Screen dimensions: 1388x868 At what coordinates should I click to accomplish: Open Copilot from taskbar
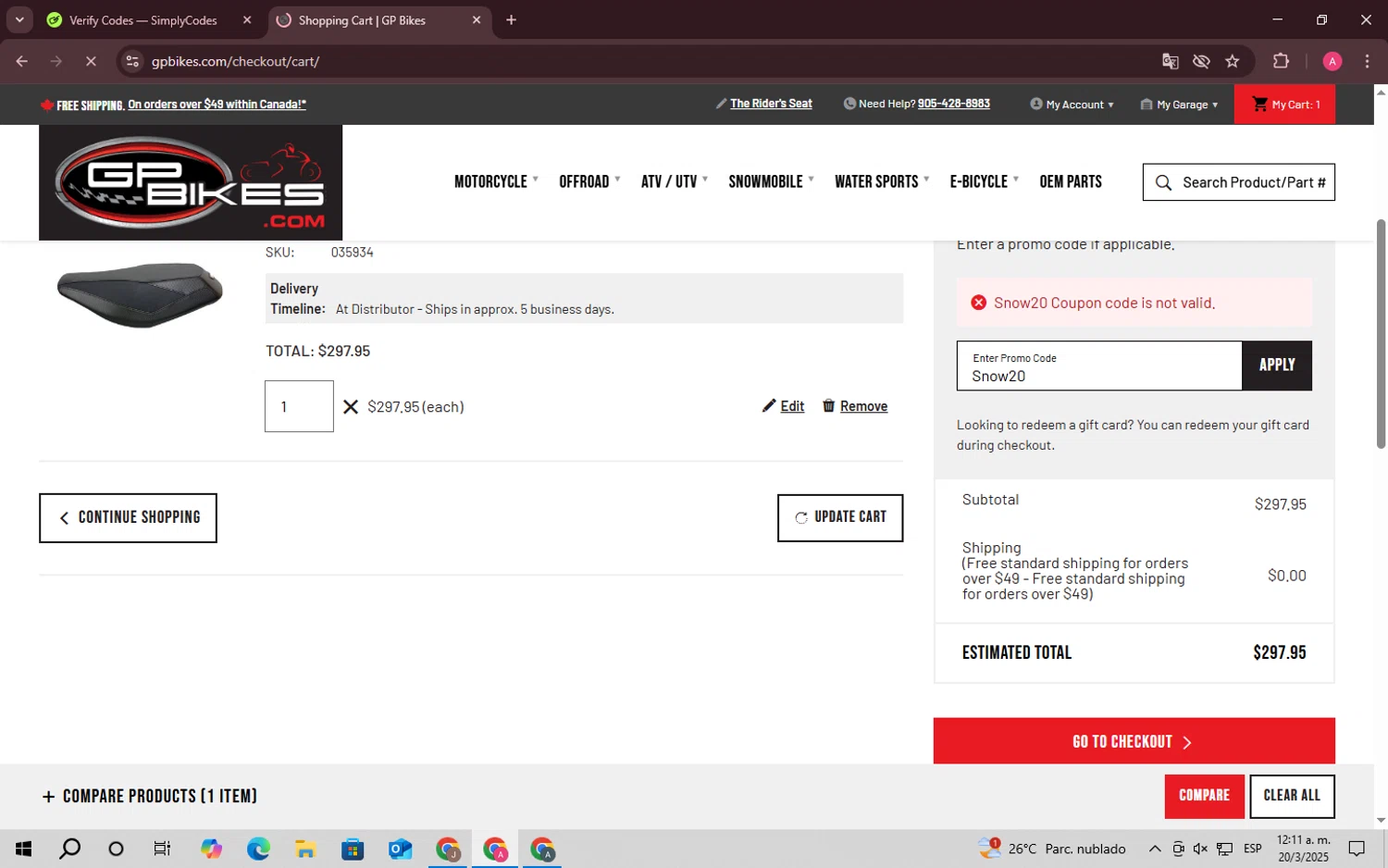point(211,849)
